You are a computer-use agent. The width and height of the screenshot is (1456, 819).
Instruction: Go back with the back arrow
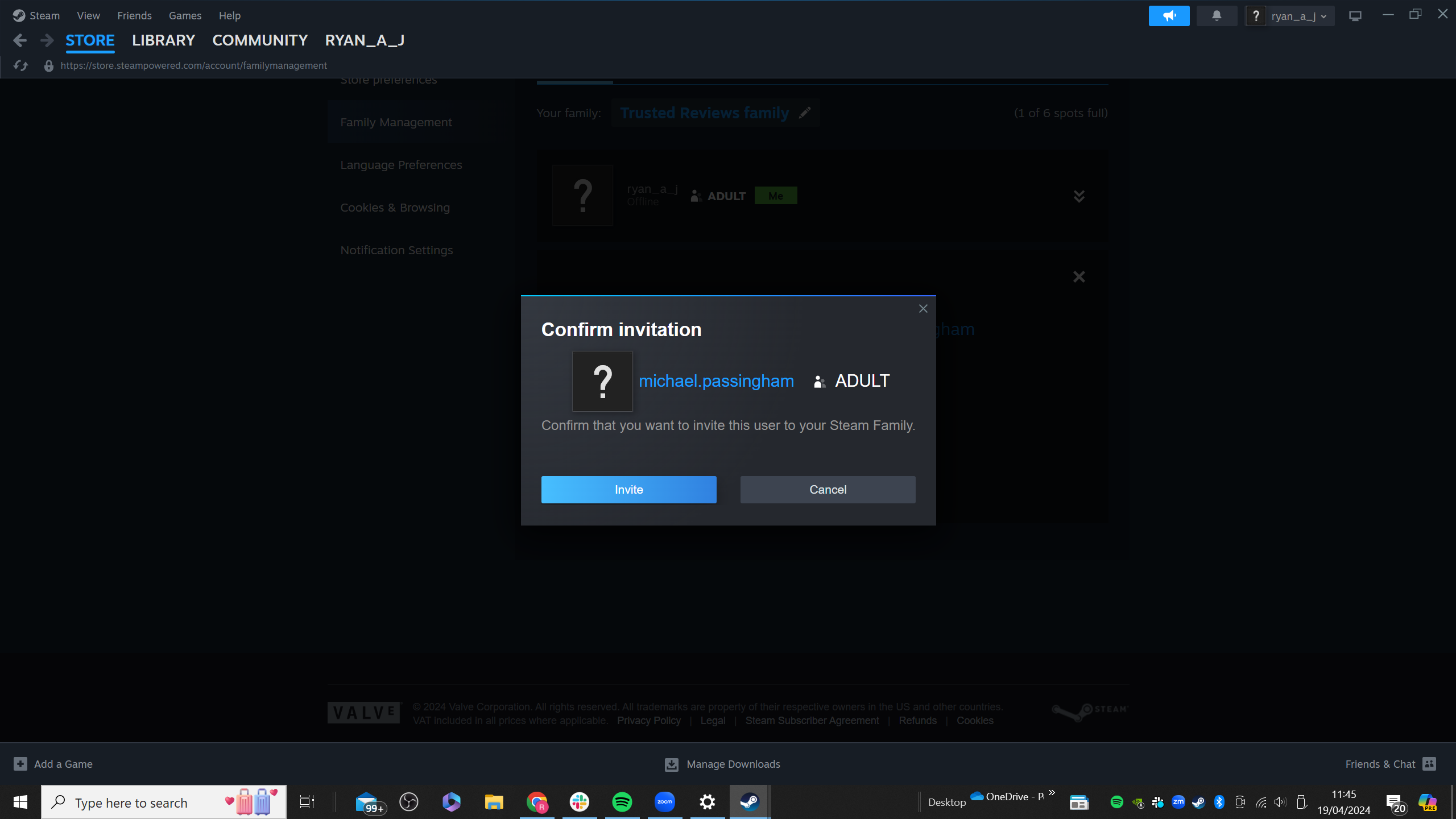[20, 40]
